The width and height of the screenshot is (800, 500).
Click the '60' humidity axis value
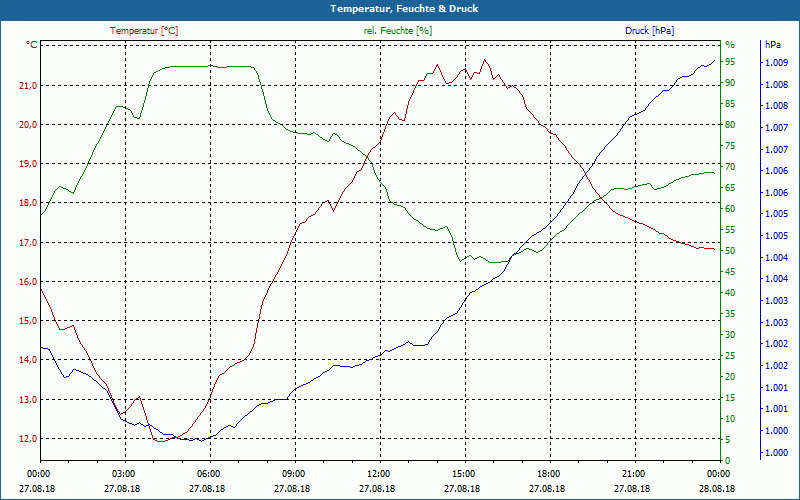730,209
